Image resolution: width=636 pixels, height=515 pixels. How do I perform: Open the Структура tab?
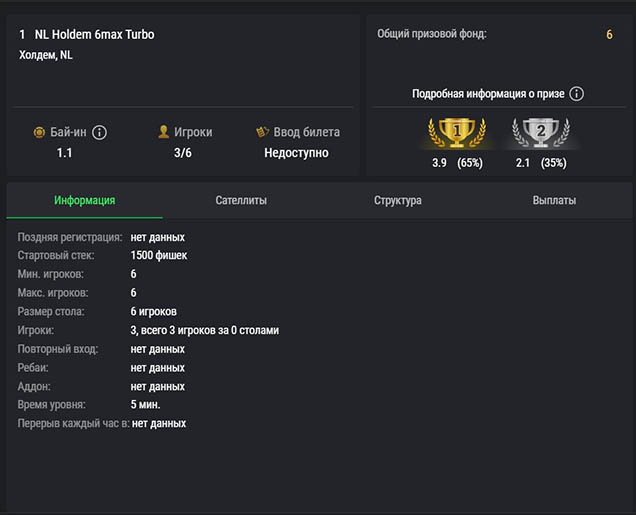tap(398, 200)
